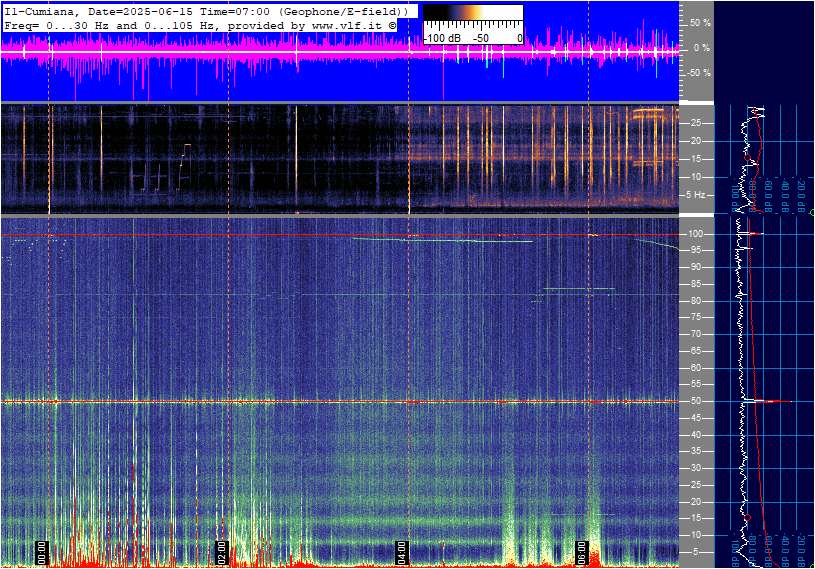Click the 85 Hz E-field axis label
The image size is (815, 569).
695,284
